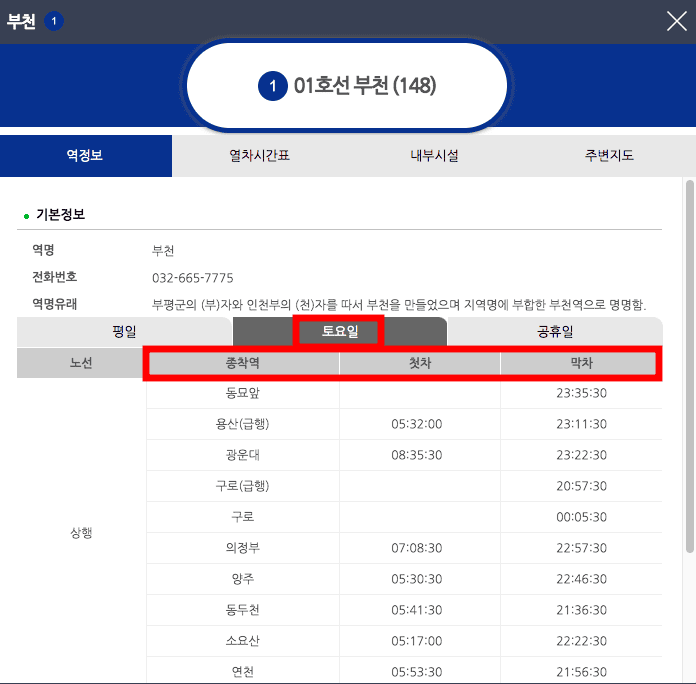Click the 종착역 column header

(x=243, y=363)
